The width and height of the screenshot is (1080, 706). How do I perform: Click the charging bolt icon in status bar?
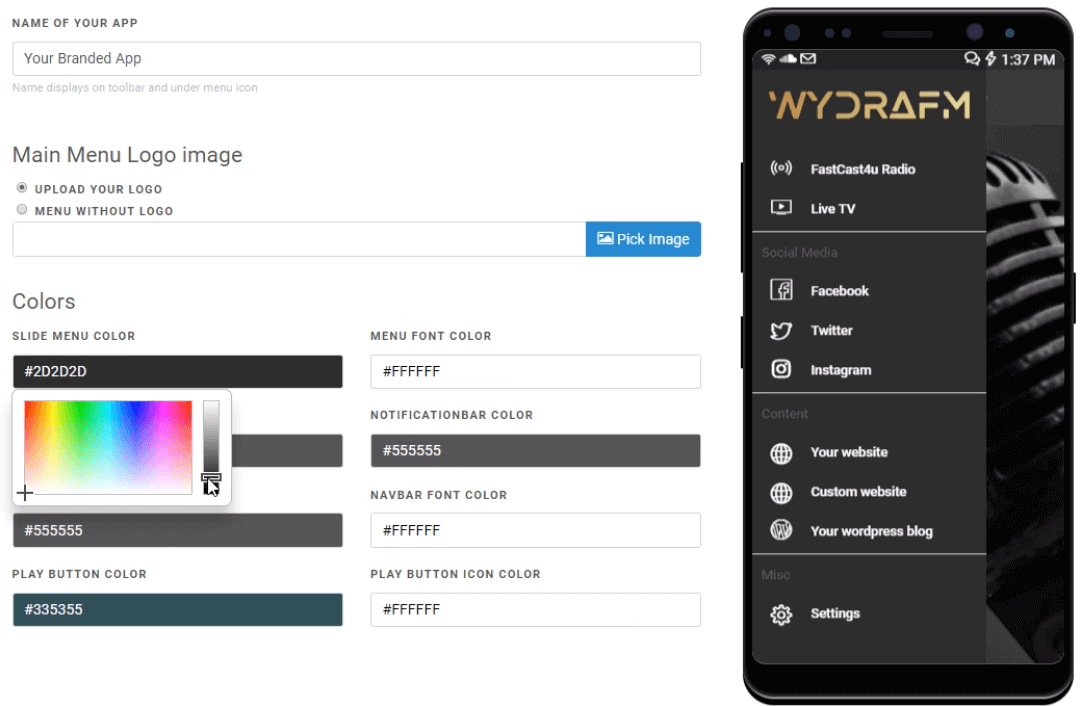click(990, 59)
